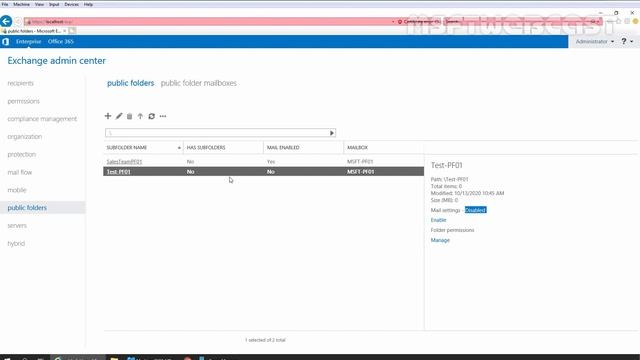
Task: Click the delete trash icon
Action: pyautogui.click(x=129, y=116)
